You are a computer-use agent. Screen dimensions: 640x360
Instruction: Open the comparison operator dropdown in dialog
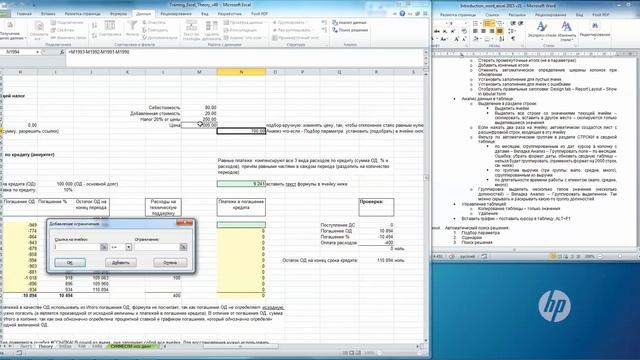129,247
